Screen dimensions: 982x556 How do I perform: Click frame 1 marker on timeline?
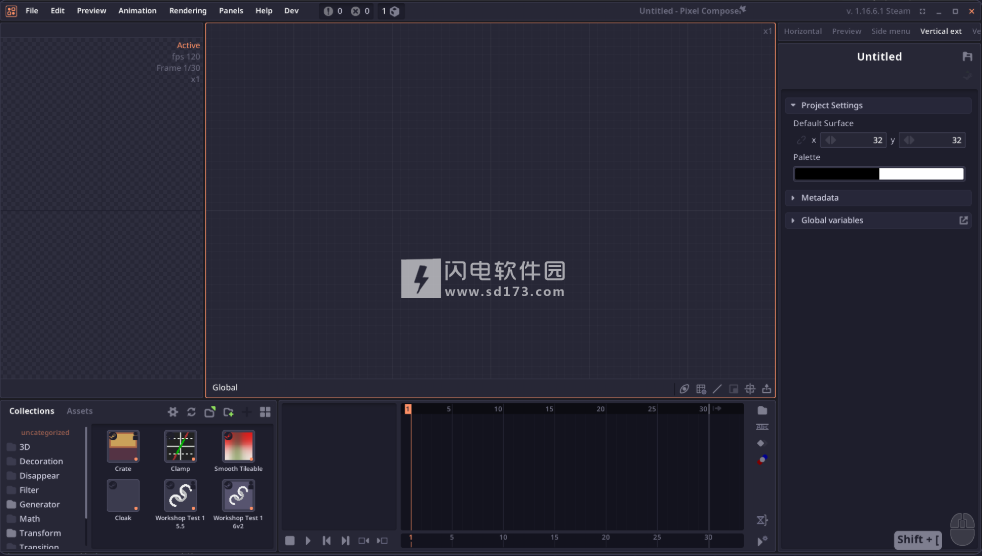point(408,409)
